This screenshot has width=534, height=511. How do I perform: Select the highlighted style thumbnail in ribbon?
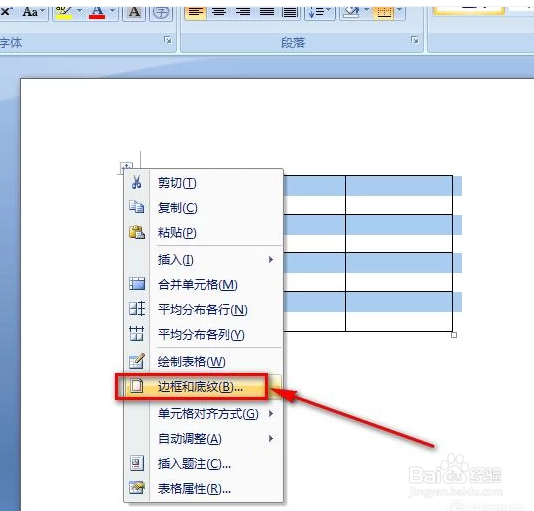(x=469, y=10)
